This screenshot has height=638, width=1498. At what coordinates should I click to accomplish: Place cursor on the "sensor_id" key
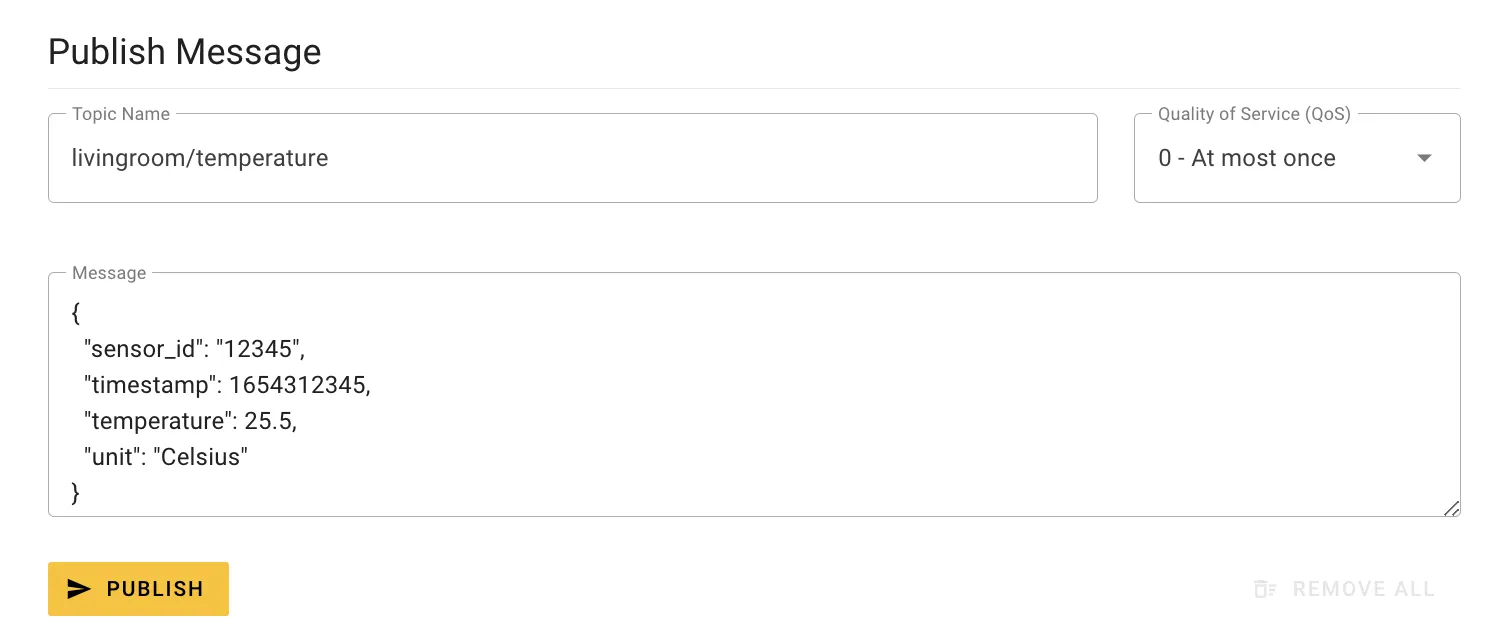[x=142, y=349]
